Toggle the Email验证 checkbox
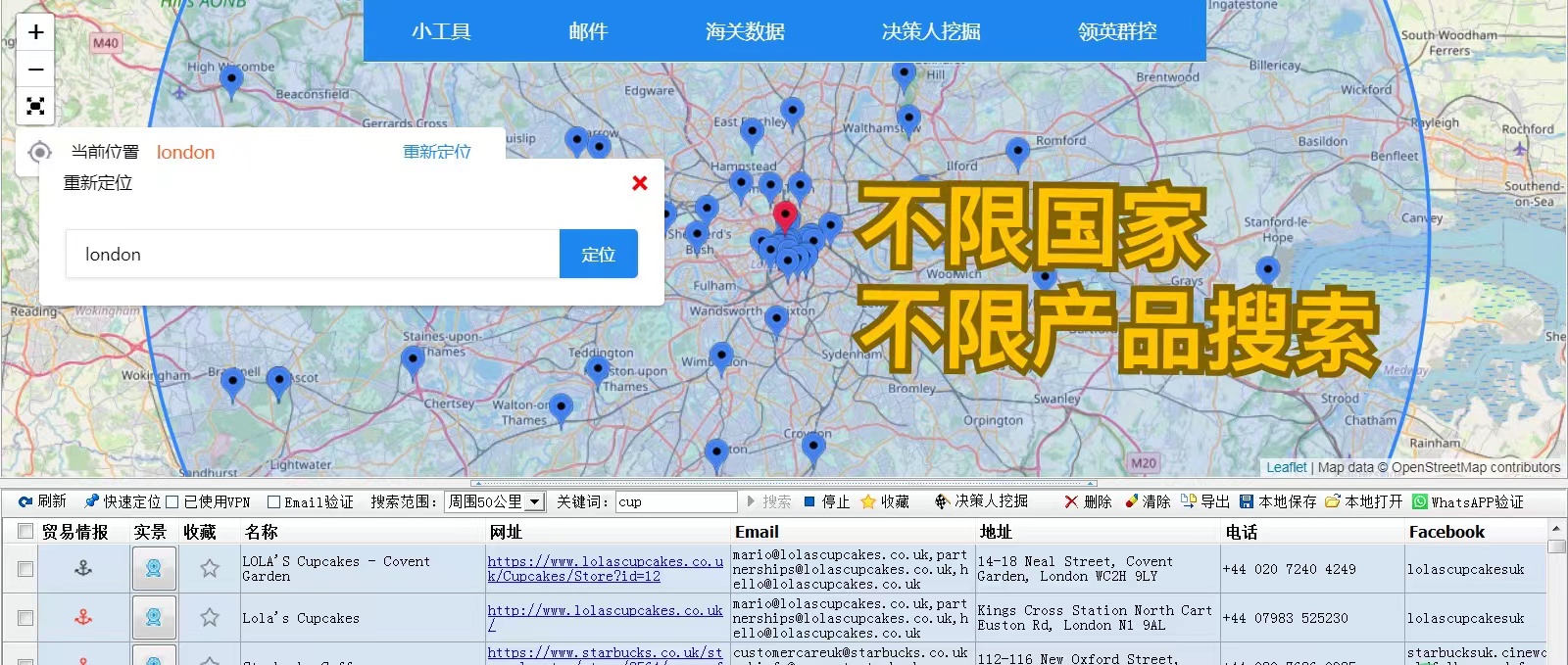 point(273,501)
